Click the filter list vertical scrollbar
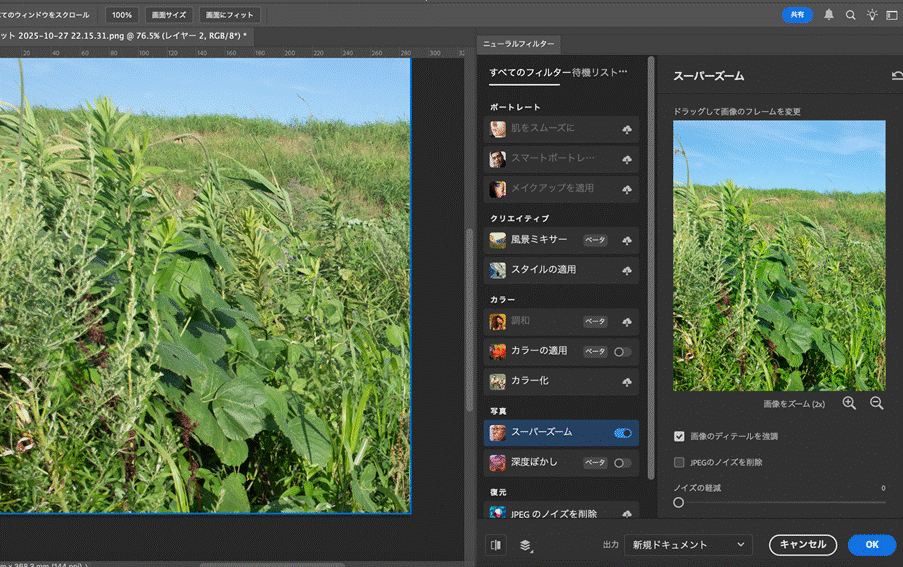The image size is (903, 567). tap(651, 268)
